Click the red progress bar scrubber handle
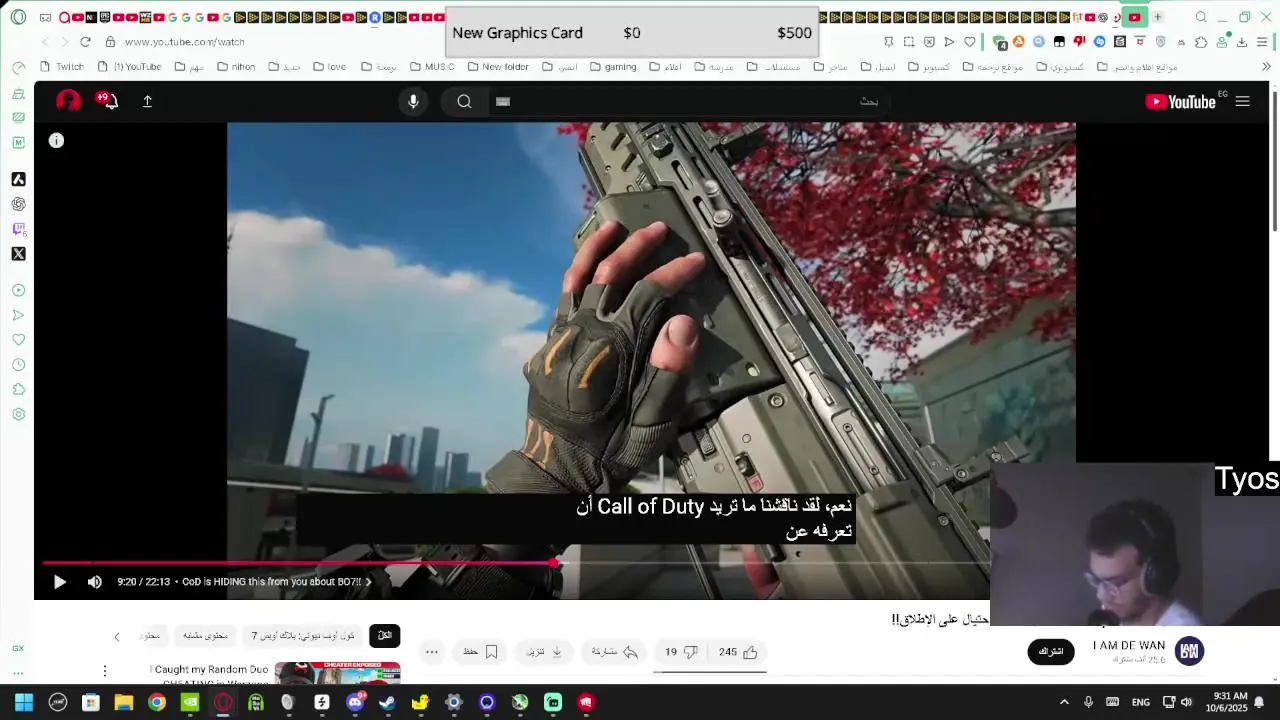This screenshot has width=1280, height=720. (x=554, y=563)
